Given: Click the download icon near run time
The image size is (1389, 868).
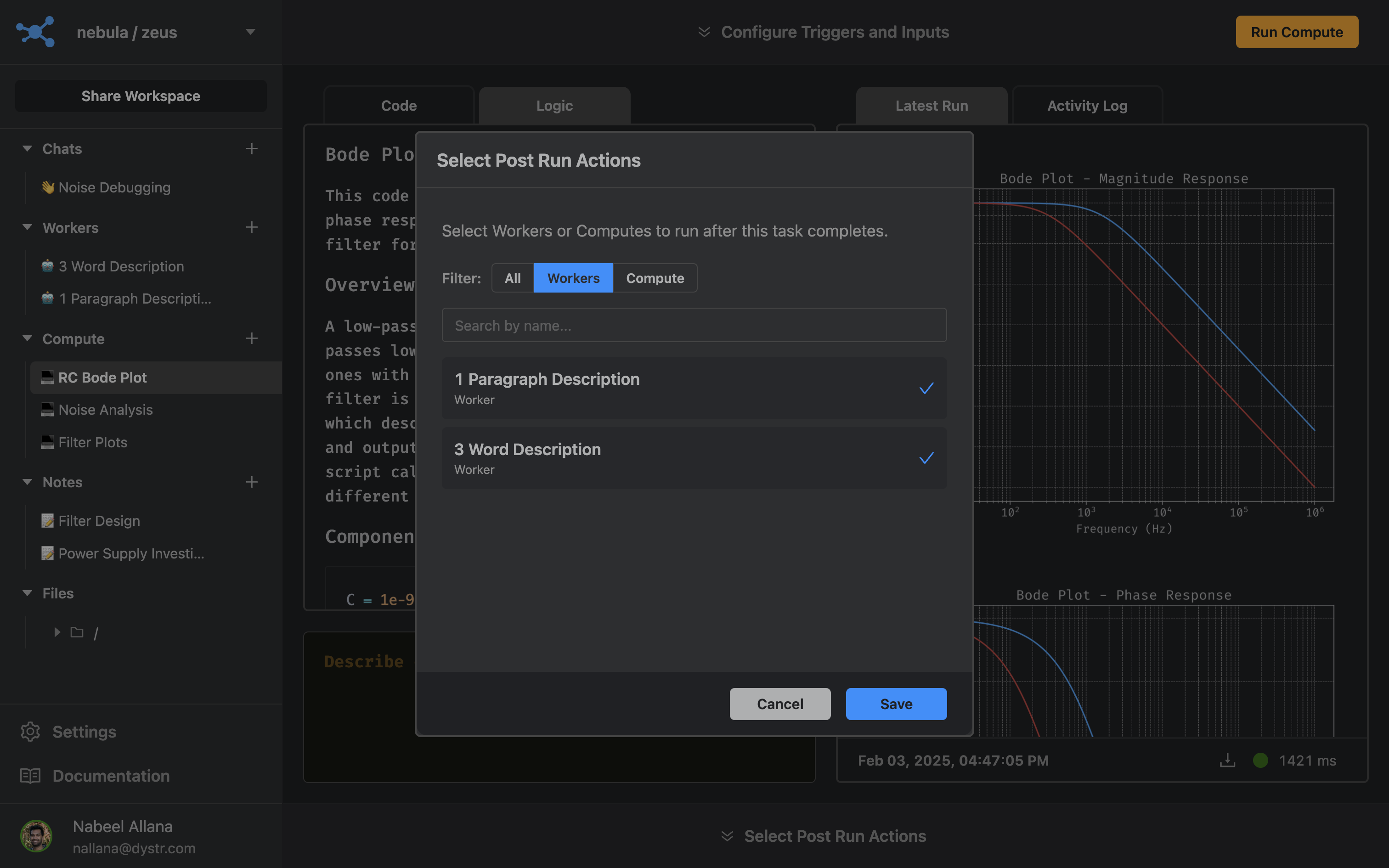Looking at the screenshot, I should click(x=1227, y=760).
